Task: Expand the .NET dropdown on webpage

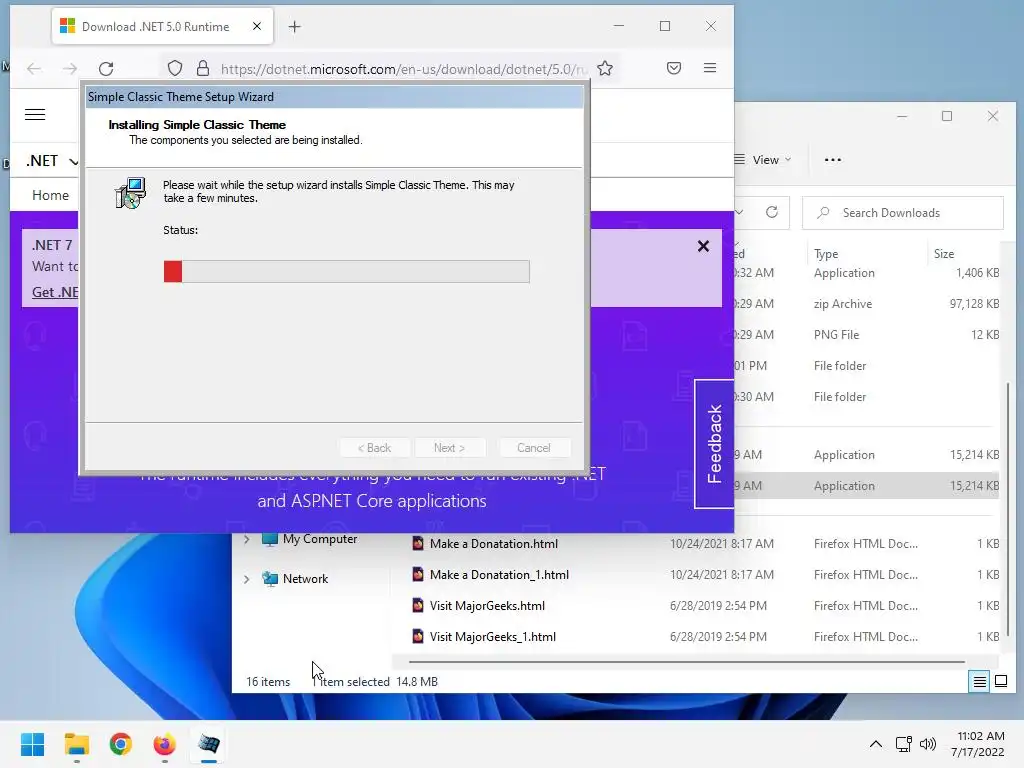Action: (x=52, y=161)
